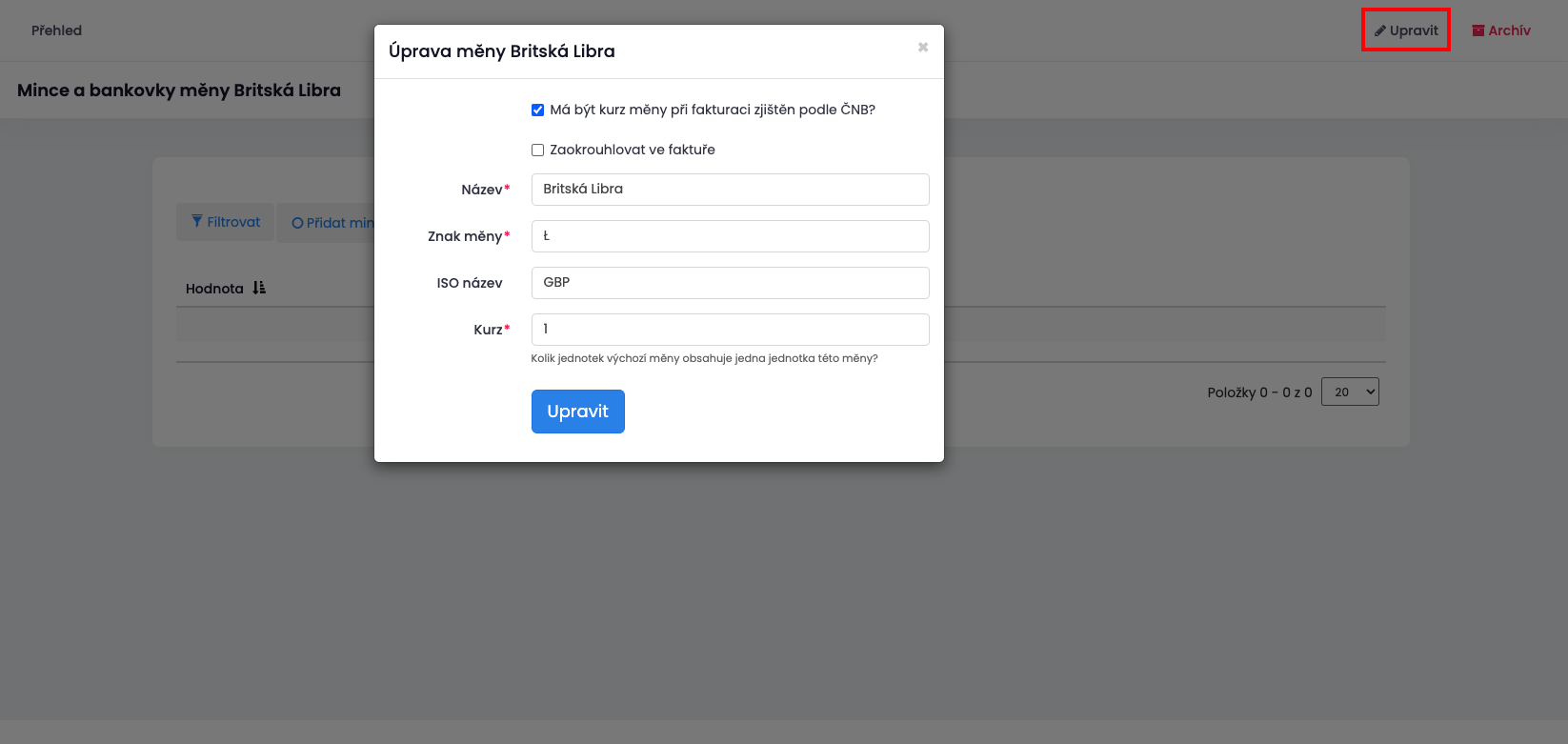Click the circle icon on Přidat button
1568x744 pixels.
pos(297,223)
